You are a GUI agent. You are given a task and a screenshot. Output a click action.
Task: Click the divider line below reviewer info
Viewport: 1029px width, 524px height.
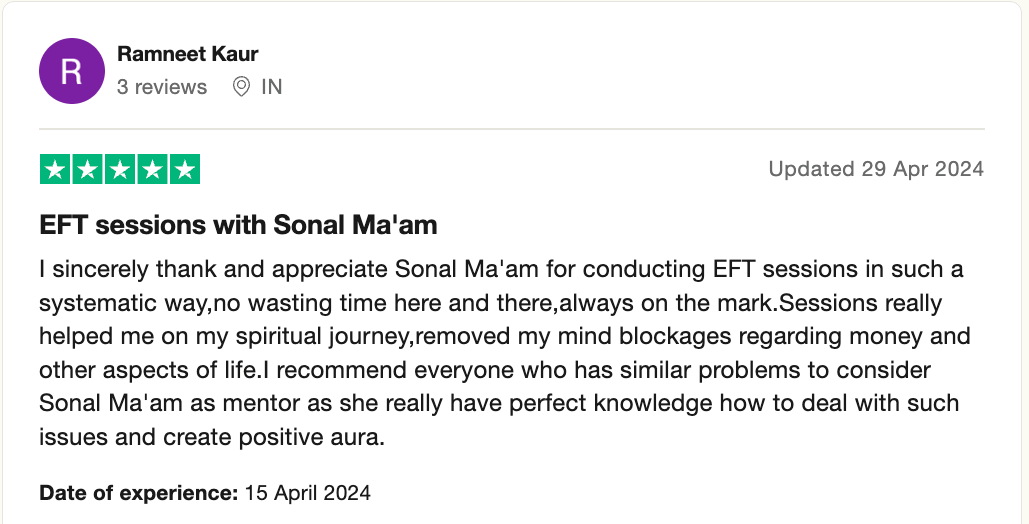pyautogui.click(x=512, y=129)
